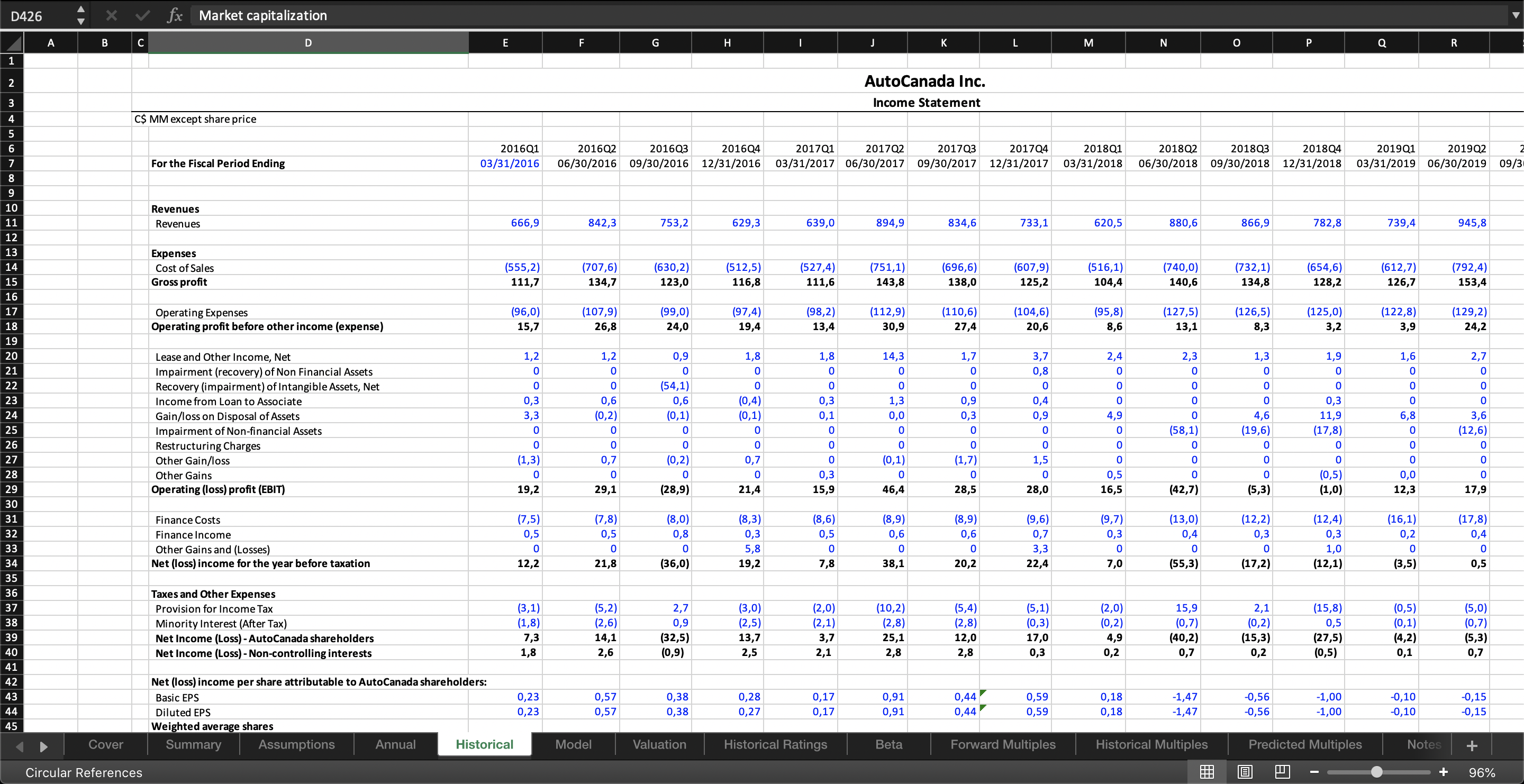Select column R header
The width and height of the screenshot is (1524, 784).
click(x=1454, y=43)
